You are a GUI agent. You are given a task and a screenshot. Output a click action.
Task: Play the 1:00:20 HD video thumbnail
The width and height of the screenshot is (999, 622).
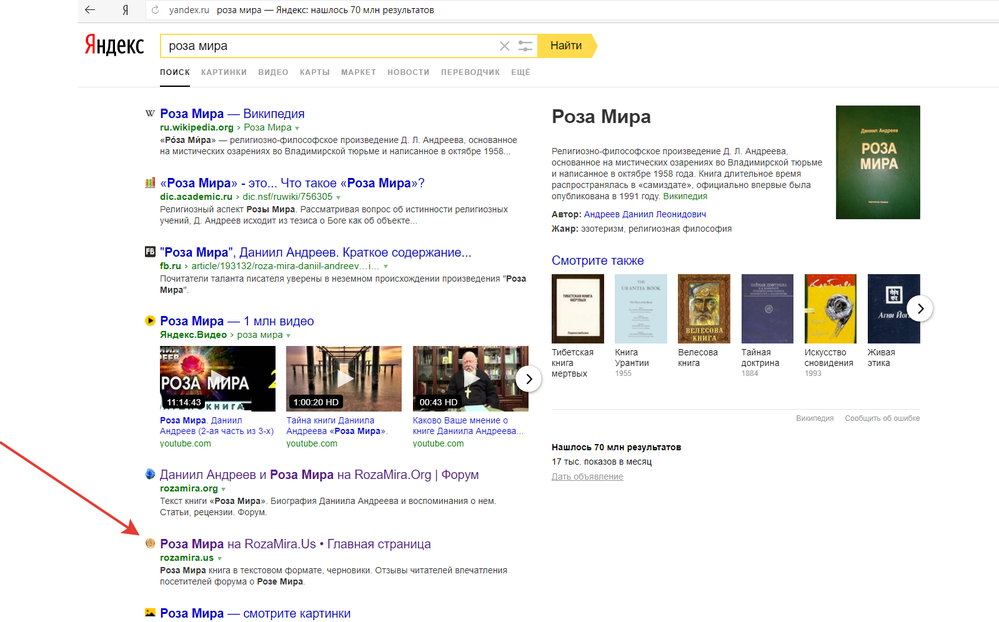coord(344,379)
